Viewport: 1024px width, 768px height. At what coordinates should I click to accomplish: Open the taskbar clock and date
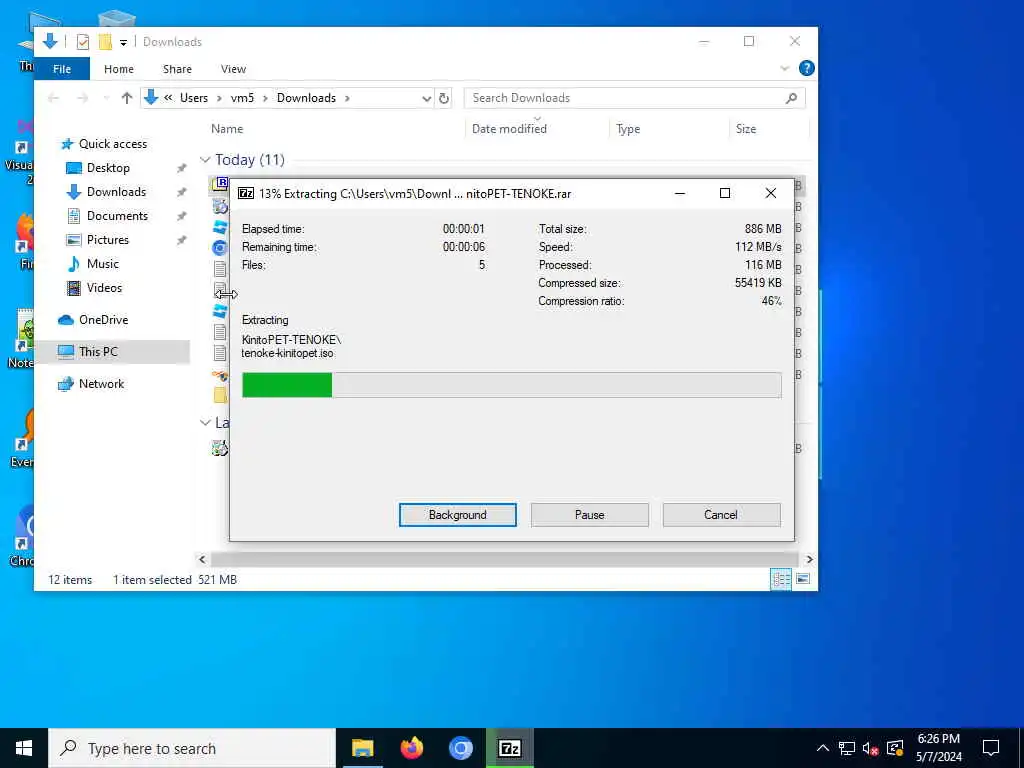point(938,748)
